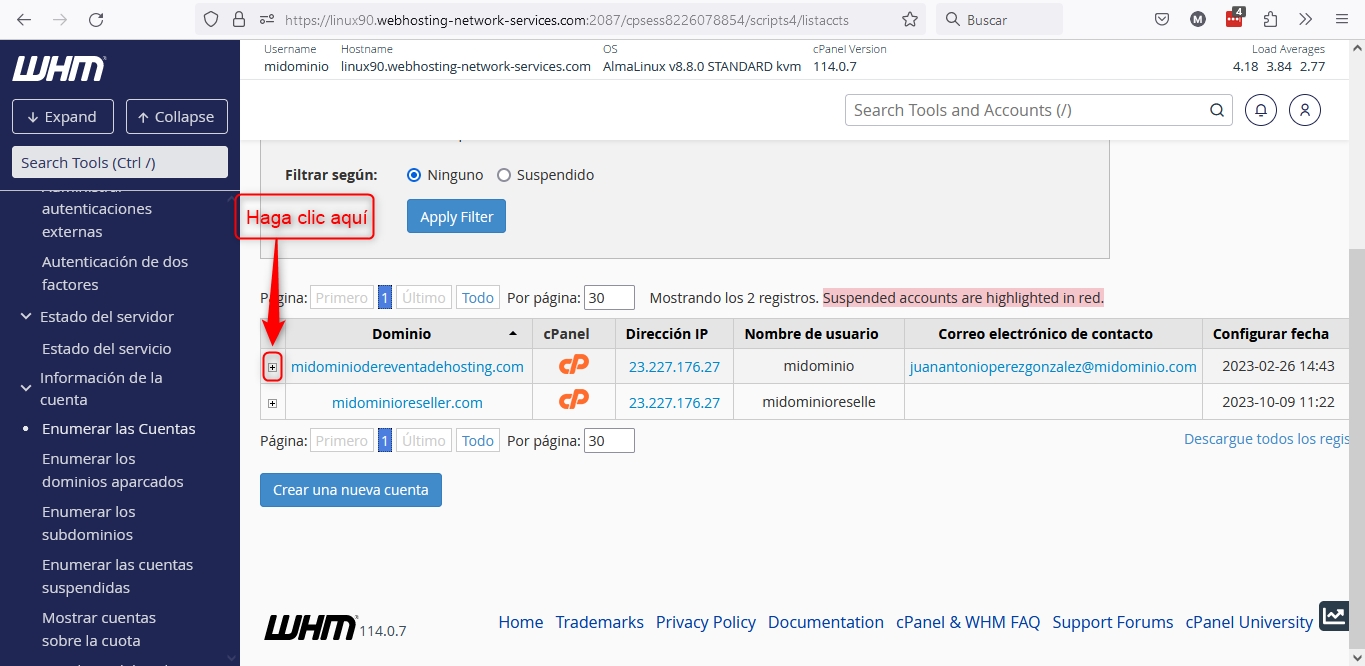
Task: Open the notifications bell icon
Action: [x=1261, y=110]
